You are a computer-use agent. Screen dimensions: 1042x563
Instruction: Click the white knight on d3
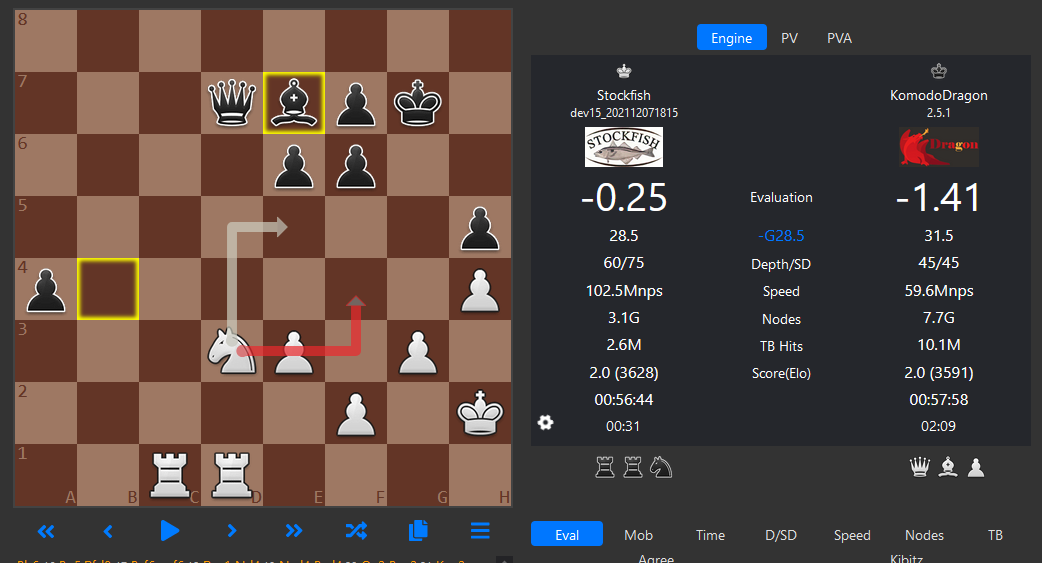point(231,352)
